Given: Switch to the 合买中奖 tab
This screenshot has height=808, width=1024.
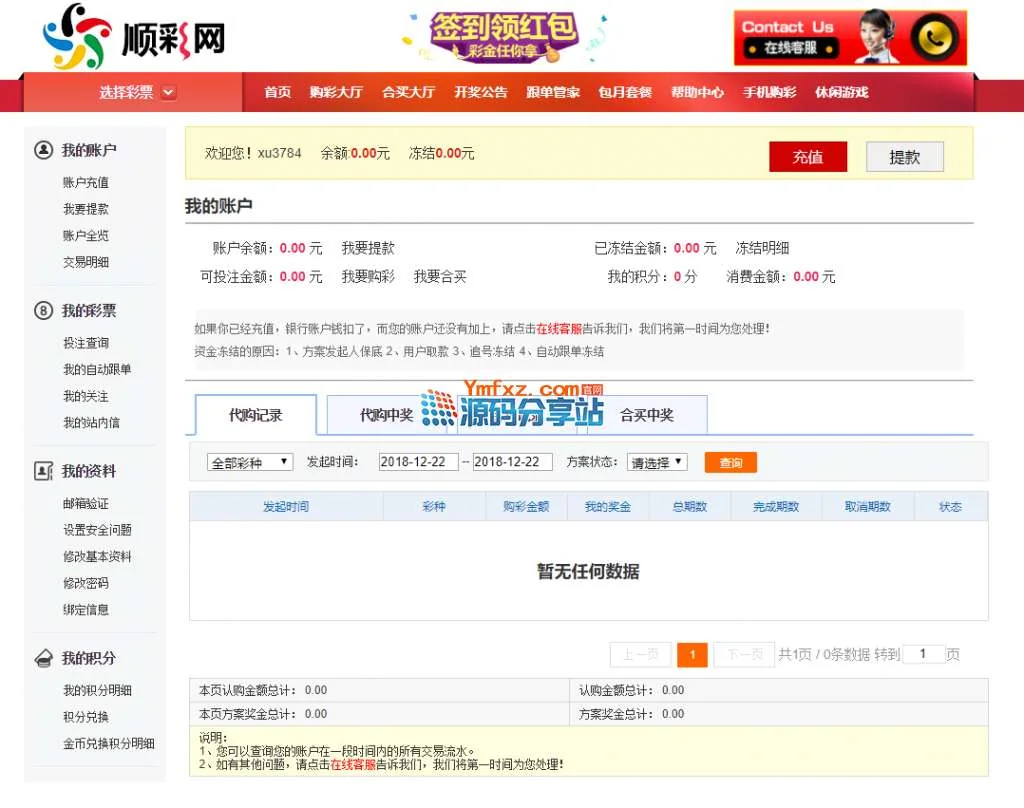Looking at the screenshot, I should 646,415.
